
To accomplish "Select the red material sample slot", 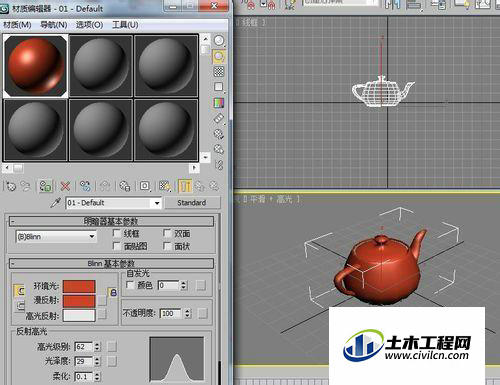I will click(36, 66).
